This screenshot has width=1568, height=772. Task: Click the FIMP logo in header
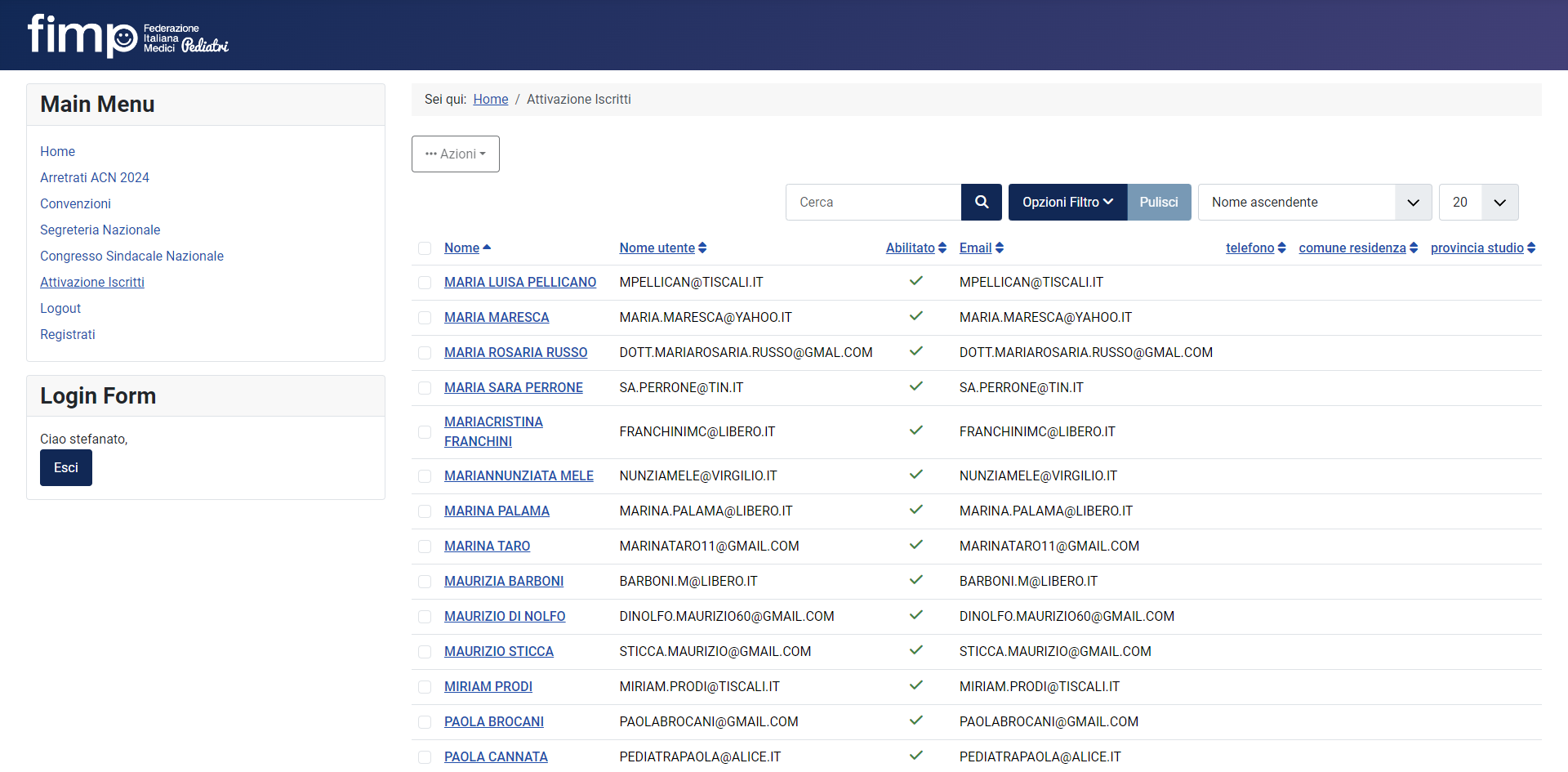tap(128, 35)
